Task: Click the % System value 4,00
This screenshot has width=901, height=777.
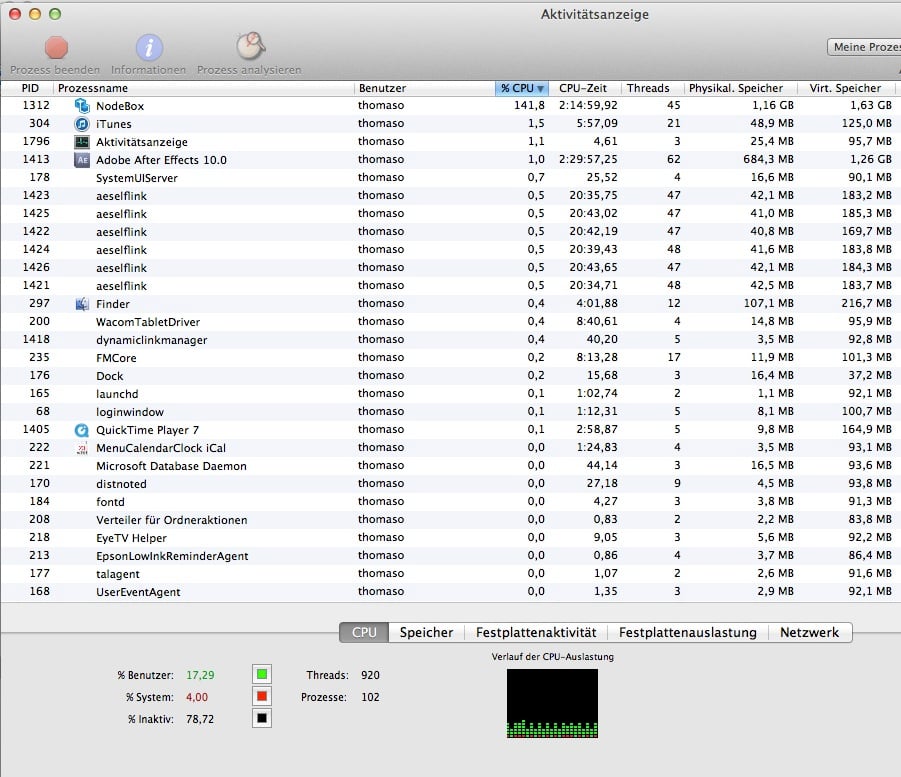Action: (197, 697)
